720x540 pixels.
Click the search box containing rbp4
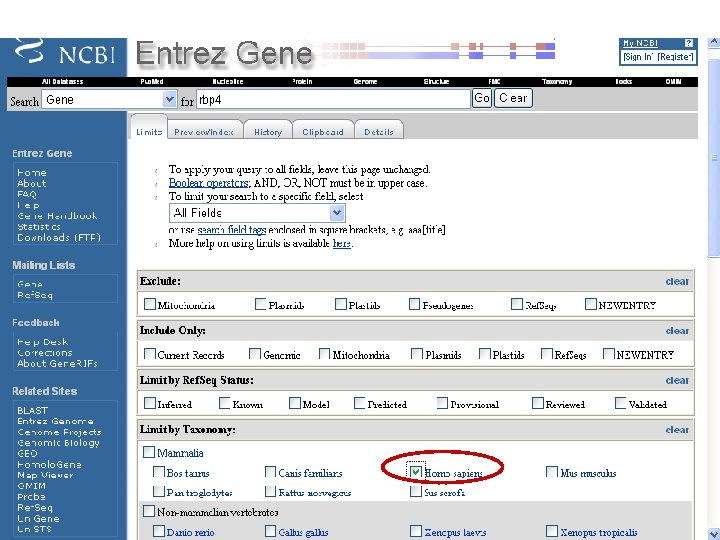pyautogui.click(x=333, y=99)
